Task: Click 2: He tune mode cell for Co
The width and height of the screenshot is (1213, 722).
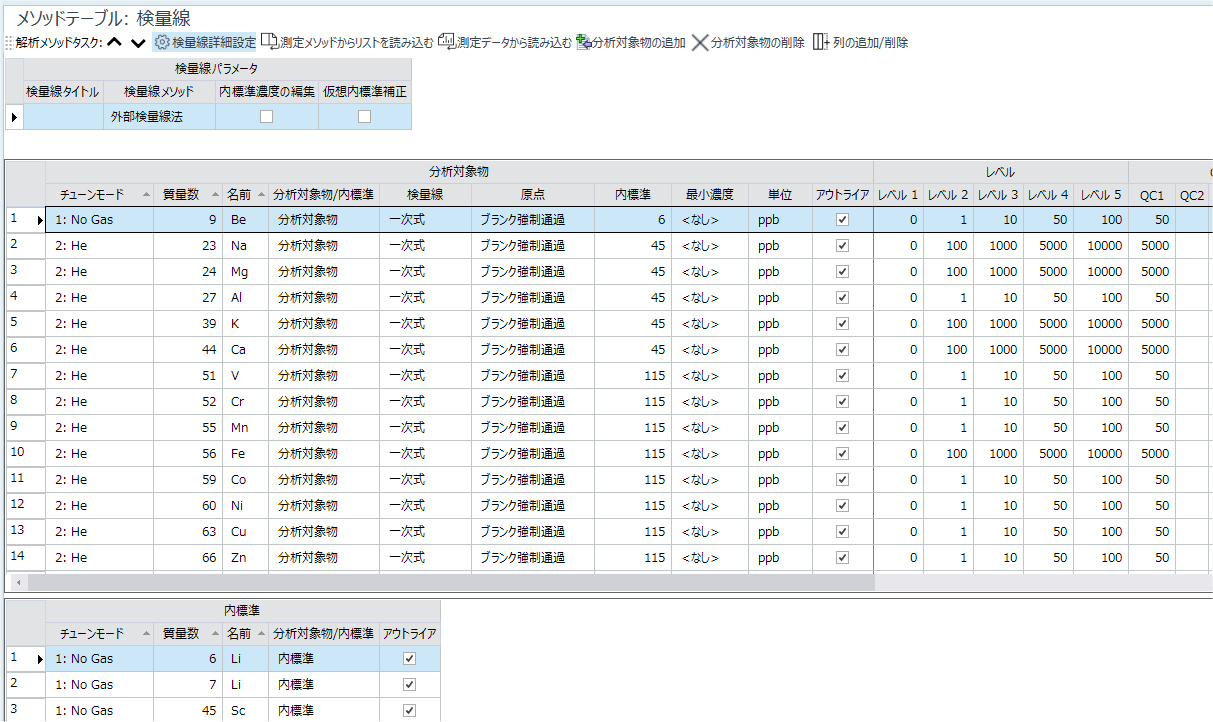Action: [x=100, y=480]
